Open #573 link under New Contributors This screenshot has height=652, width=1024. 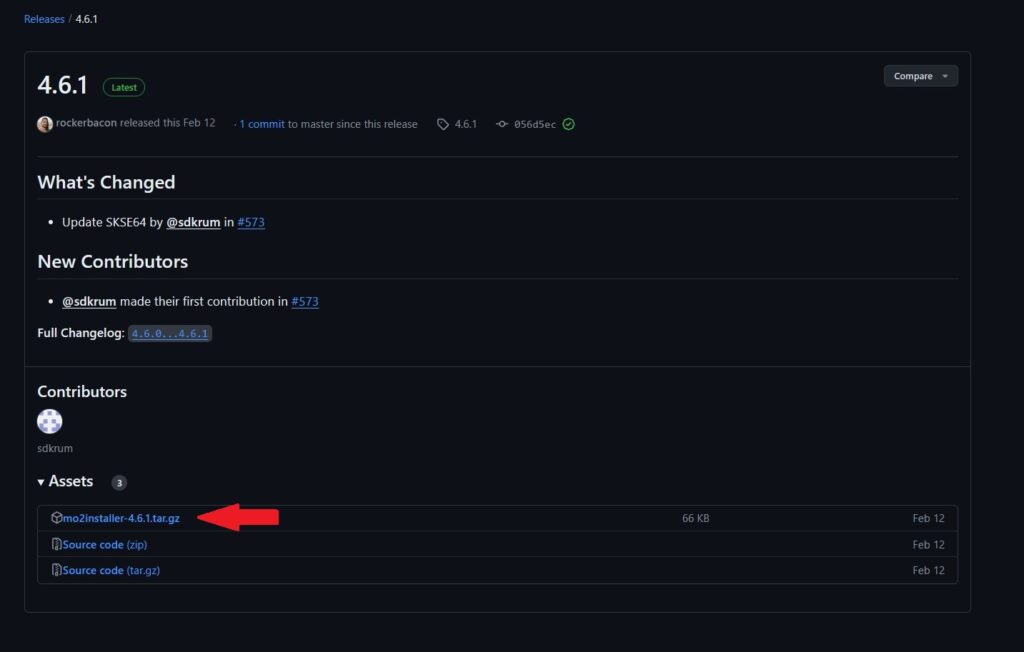click(305, 301)
